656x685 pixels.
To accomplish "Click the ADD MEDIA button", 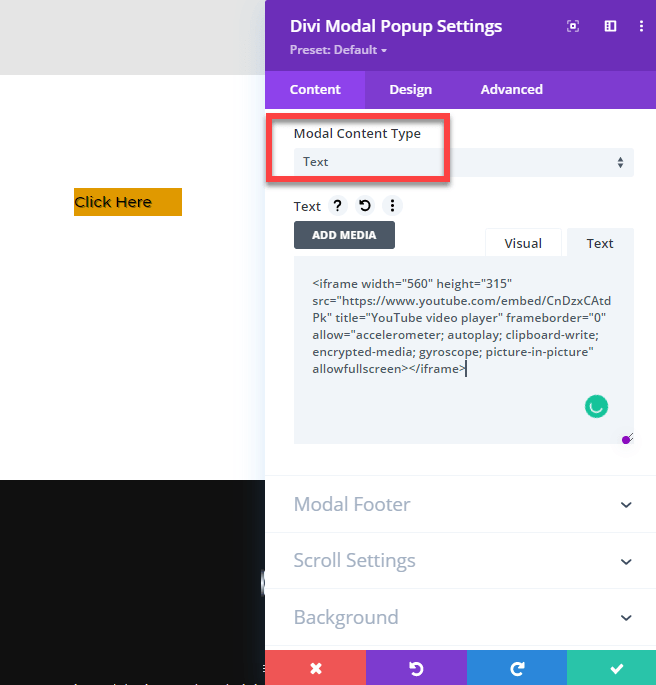I will [x=344, y=235].
